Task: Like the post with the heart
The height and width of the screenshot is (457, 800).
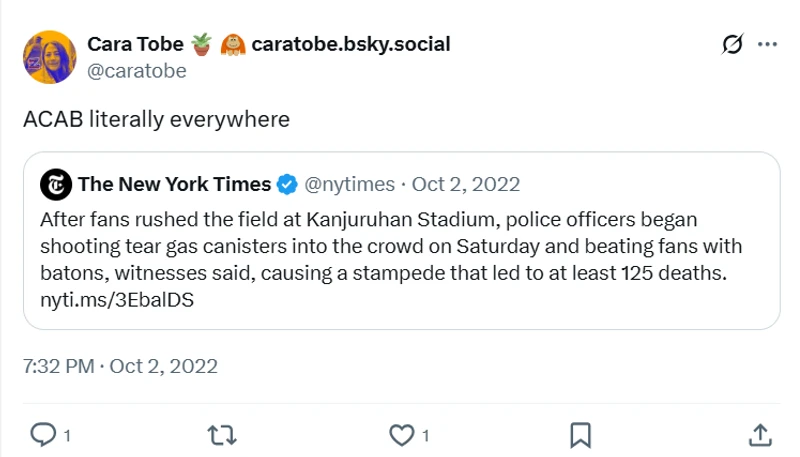Action: click(x=401, y=434)
